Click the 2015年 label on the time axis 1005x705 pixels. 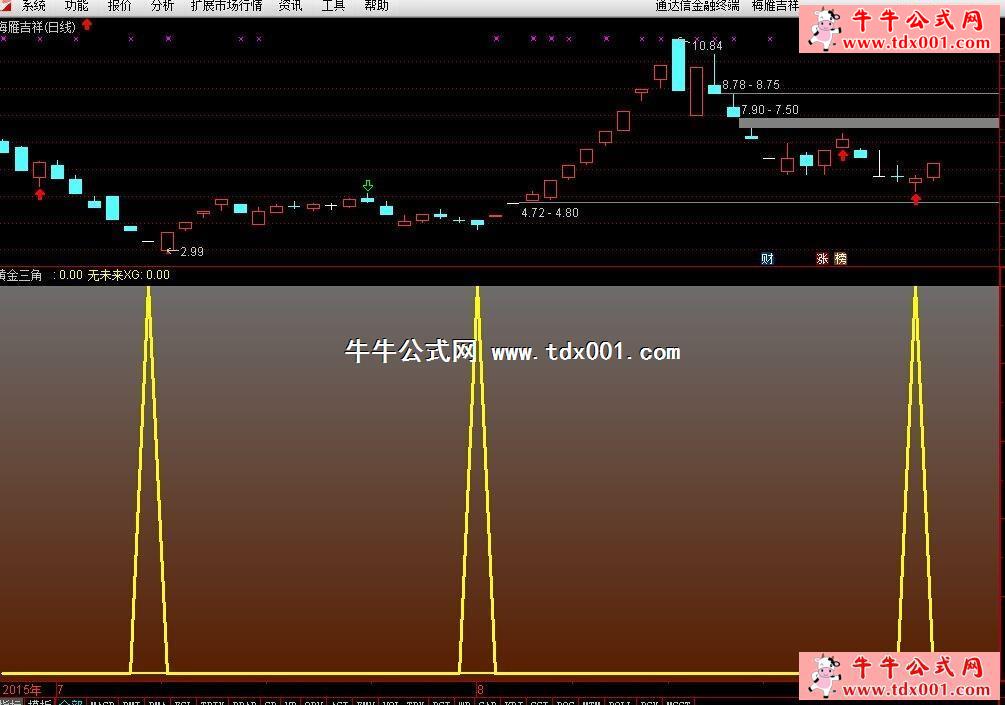(x=21, y=690)
